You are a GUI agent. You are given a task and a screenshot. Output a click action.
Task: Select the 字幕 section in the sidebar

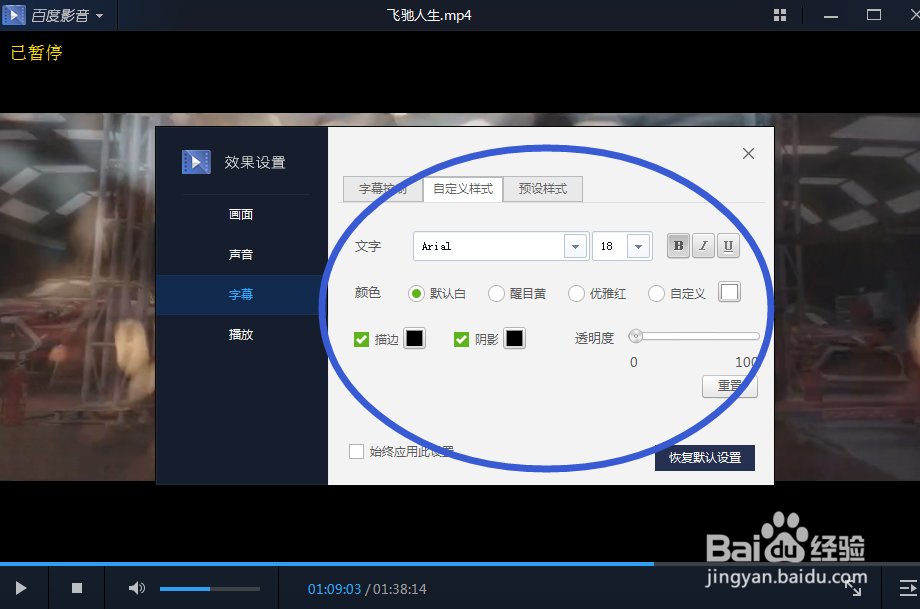(x=241, y=295)
